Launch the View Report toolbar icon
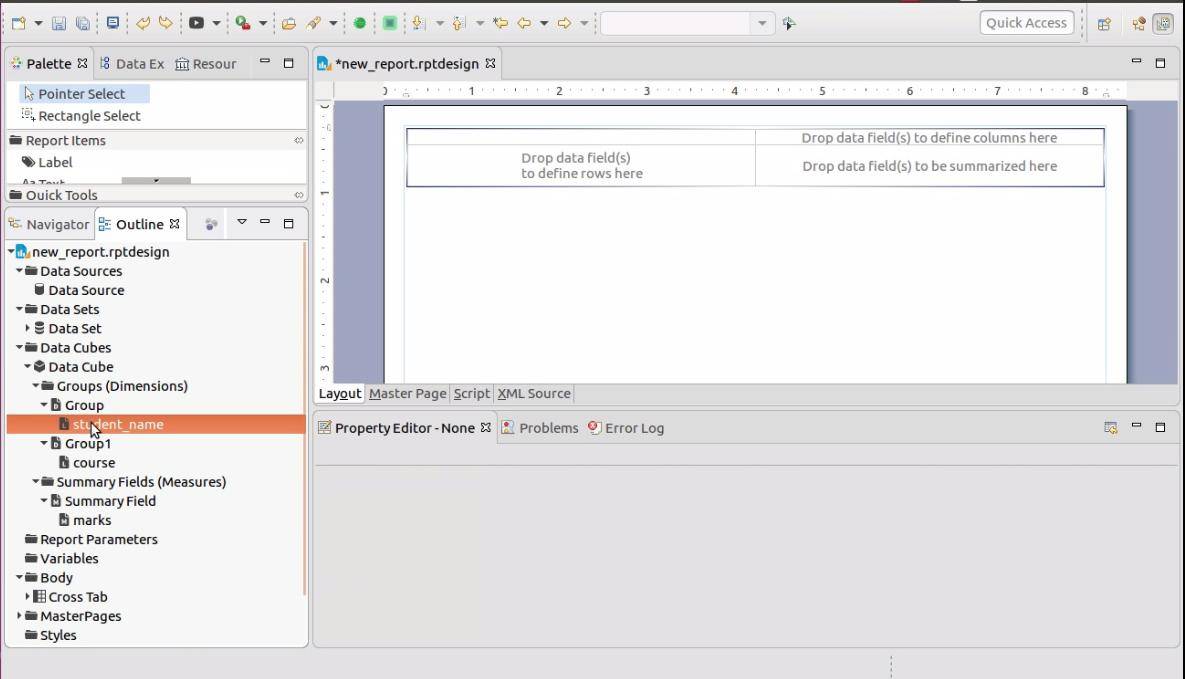The width and height of the screenshot is (1185, 679). point(196,22)
